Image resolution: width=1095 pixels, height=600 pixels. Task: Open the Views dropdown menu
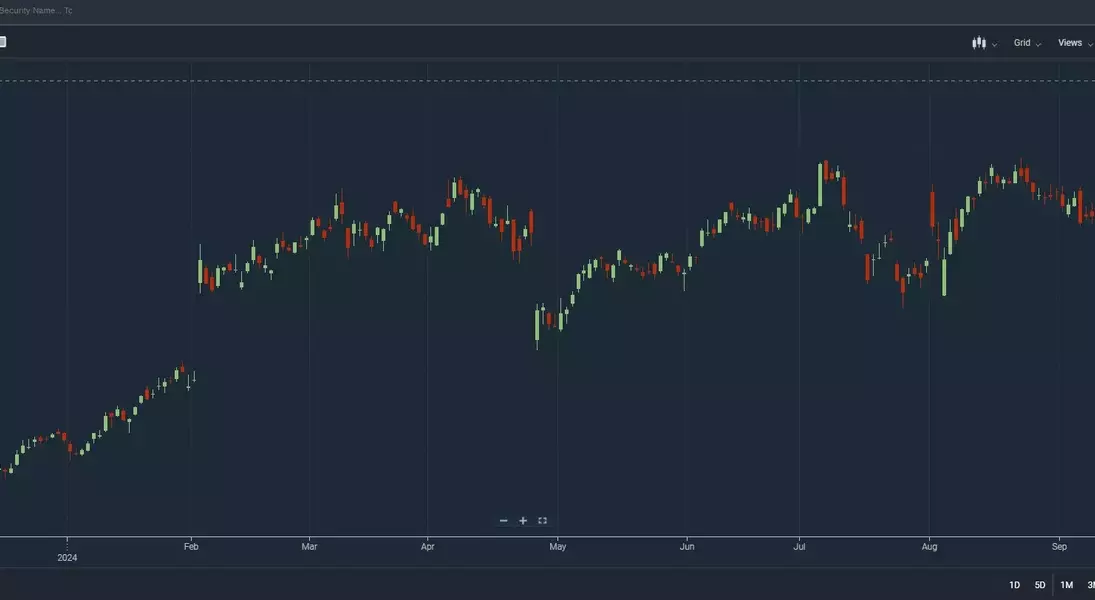point(1075,43)
